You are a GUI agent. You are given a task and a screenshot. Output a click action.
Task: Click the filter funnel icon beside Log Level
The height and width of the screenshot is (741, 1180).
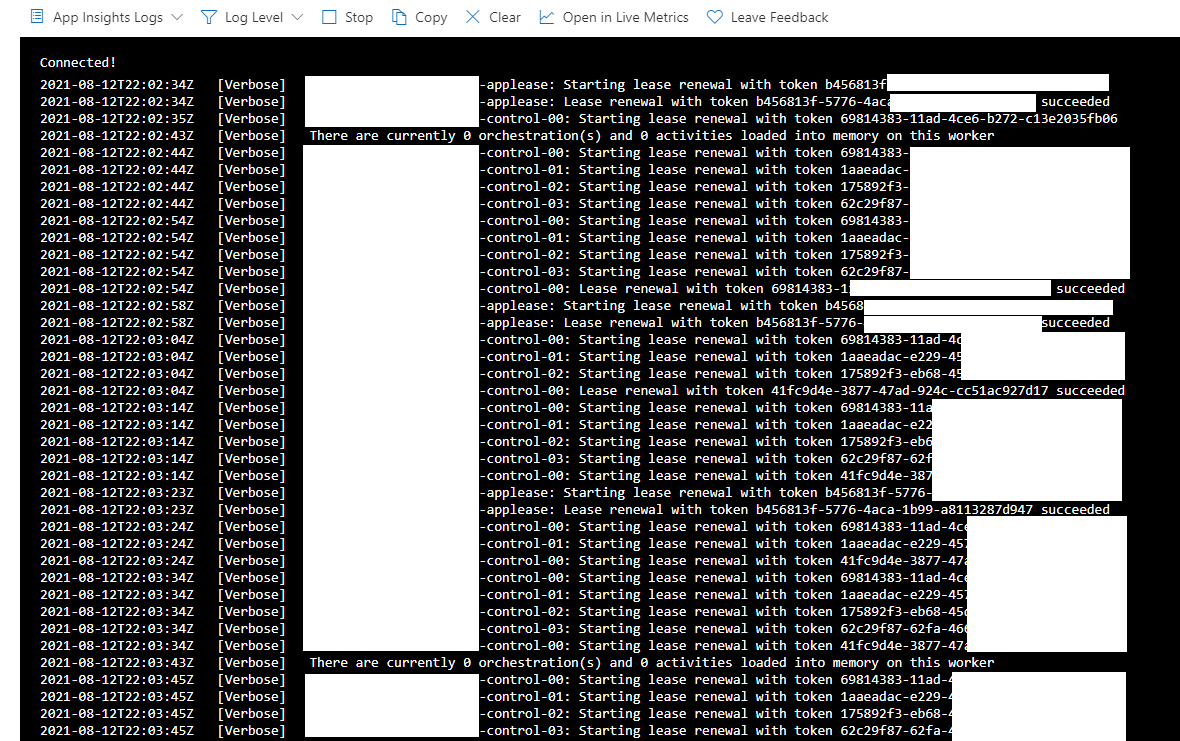click(x=207, y=17)
